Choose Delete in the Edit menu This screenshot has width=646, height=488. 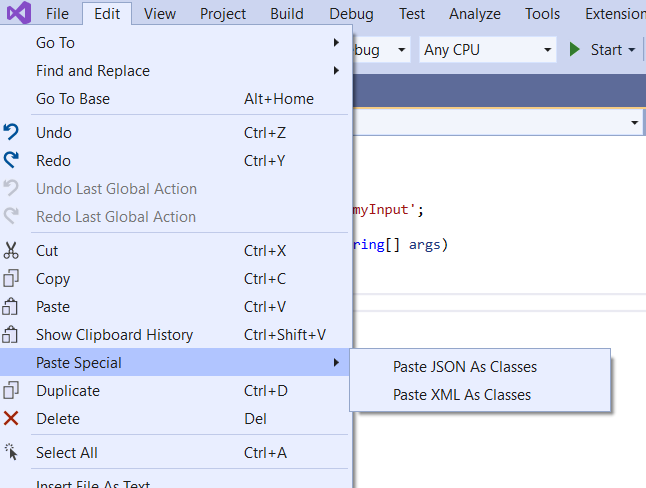[176, 418]
